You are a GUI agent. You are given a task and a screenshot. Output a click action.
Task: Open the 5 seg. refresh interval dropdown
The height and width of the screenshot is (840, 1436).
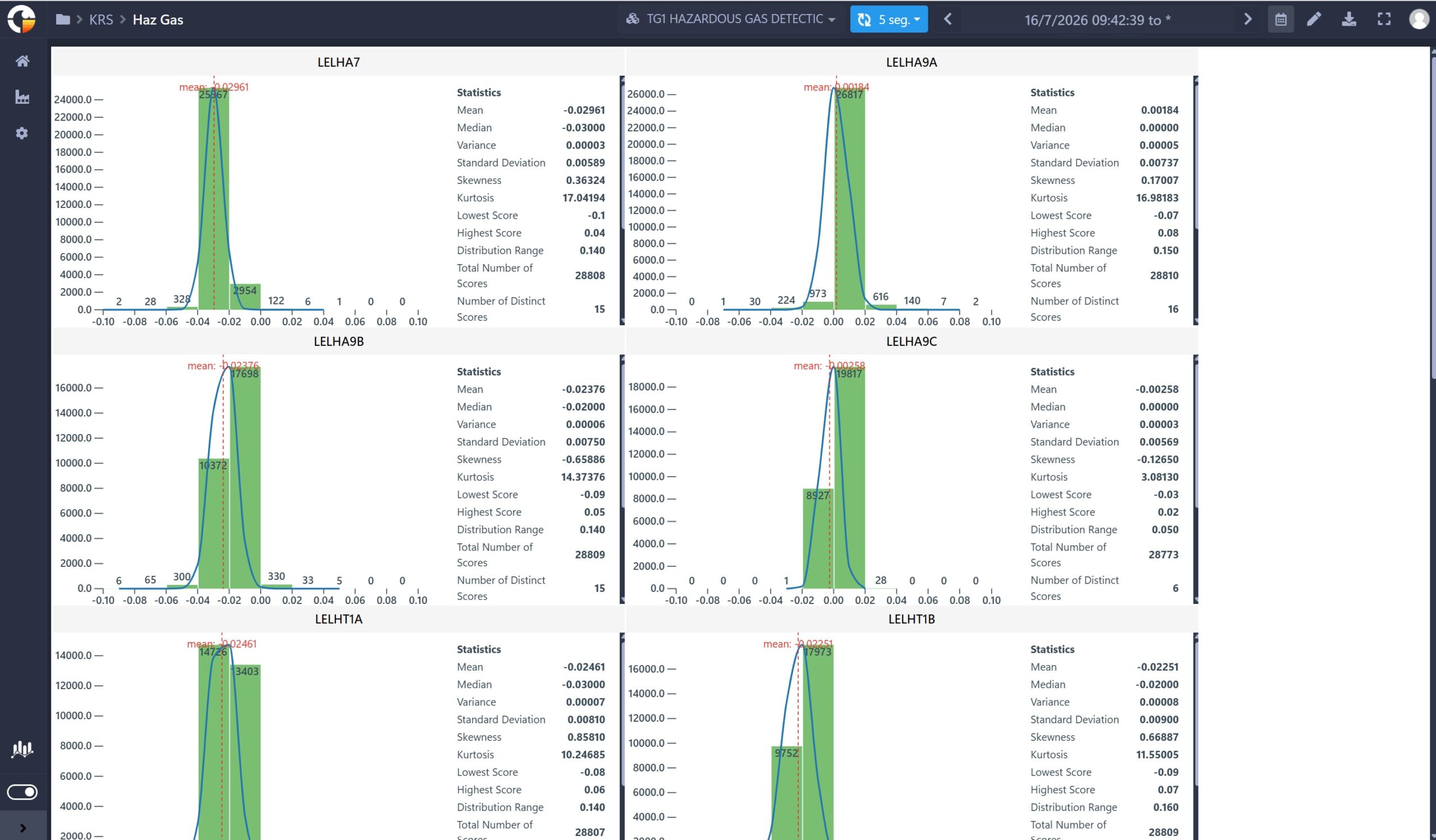tap(889, 20)
